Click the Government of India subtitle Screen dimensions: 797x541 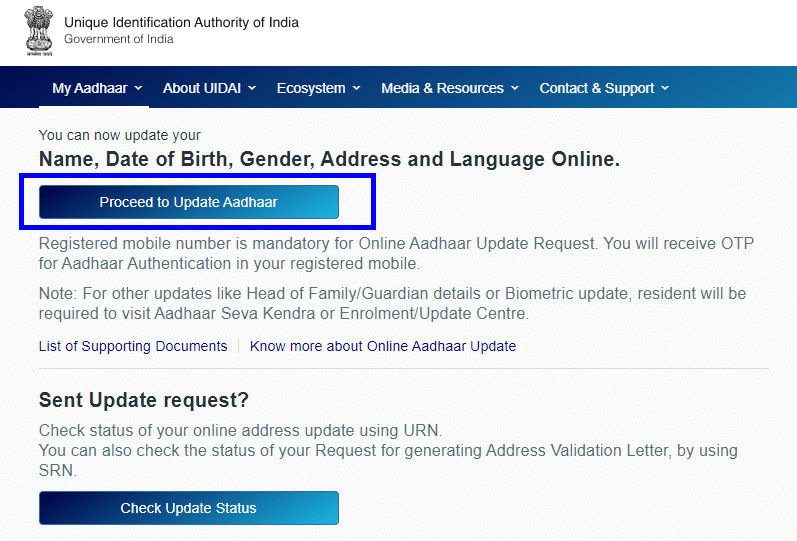(118, 39)
